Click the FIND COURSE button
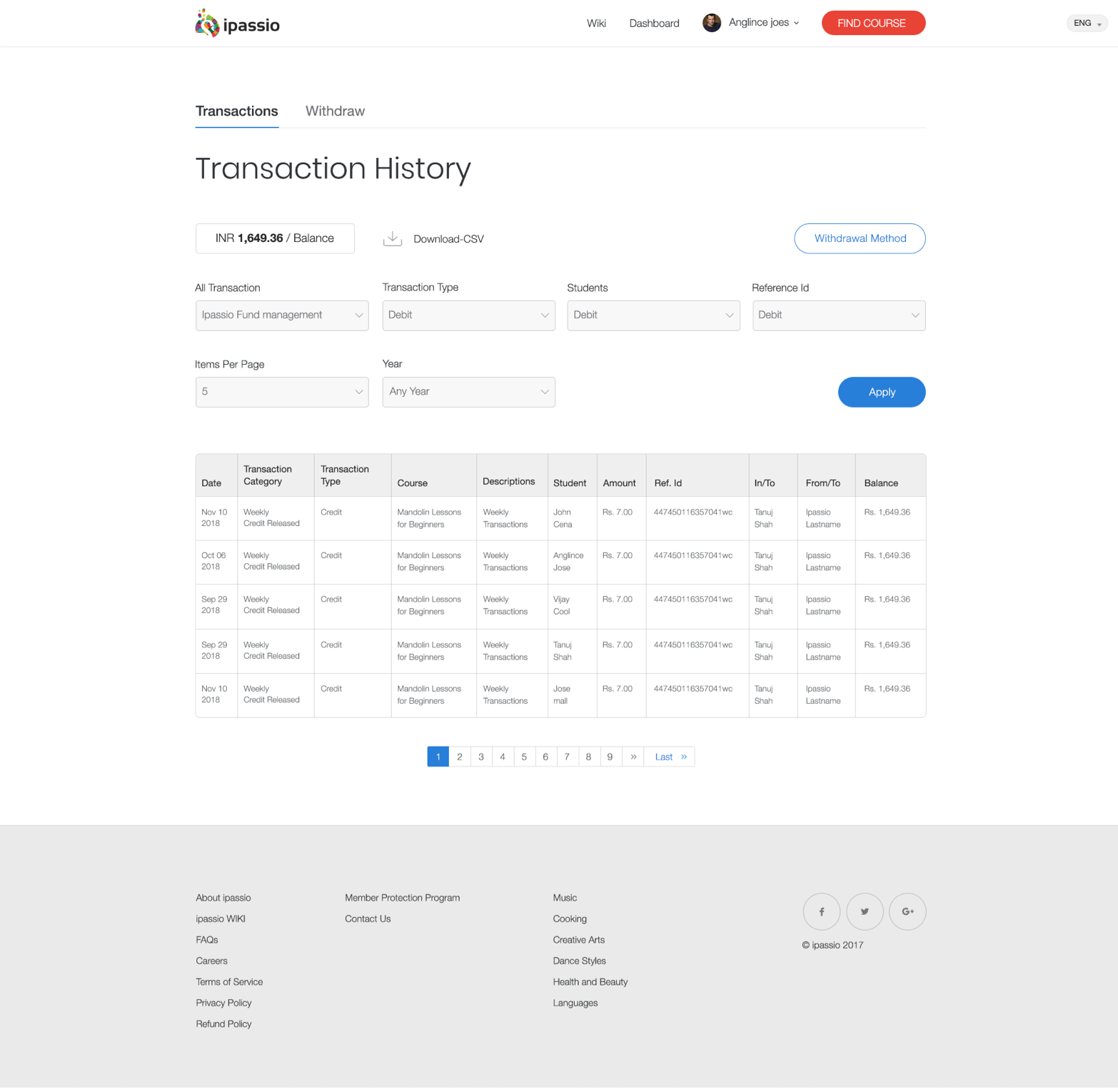The image size is (1118, 1092). tap(872, 23)
